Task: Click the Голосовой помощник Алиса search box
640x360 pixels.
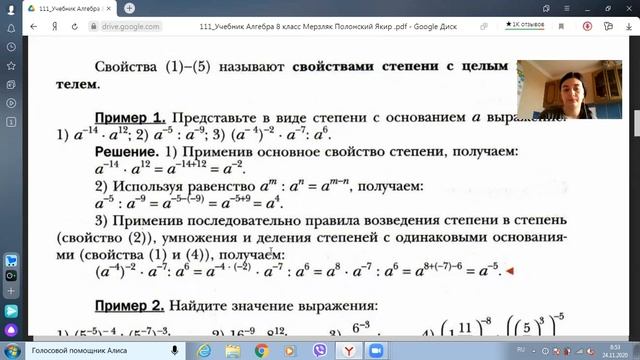Action: pos(105,351)
